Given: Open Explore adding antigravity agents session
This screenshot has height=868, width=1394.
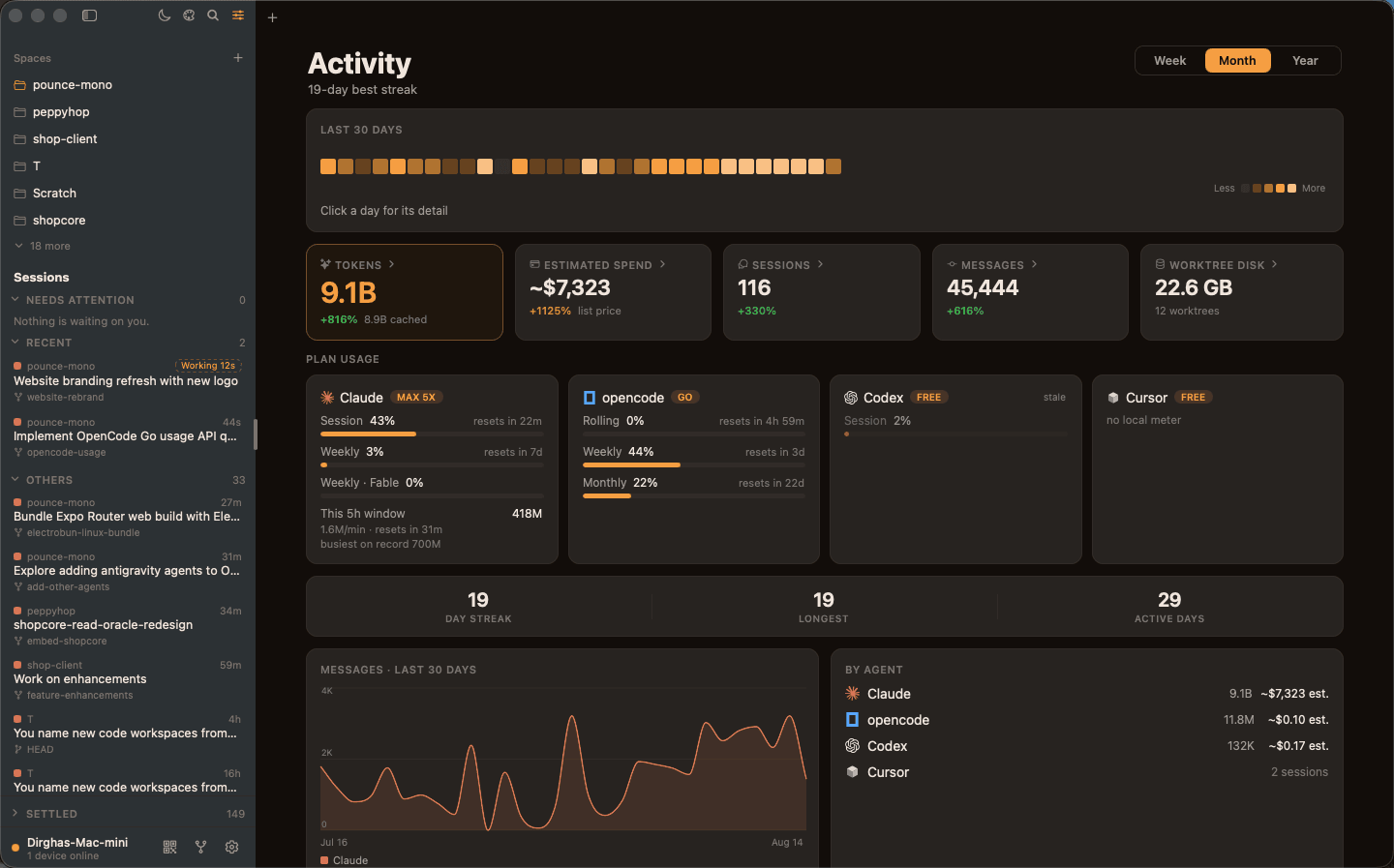Looking at the screenshot, I should pos(128,571).
